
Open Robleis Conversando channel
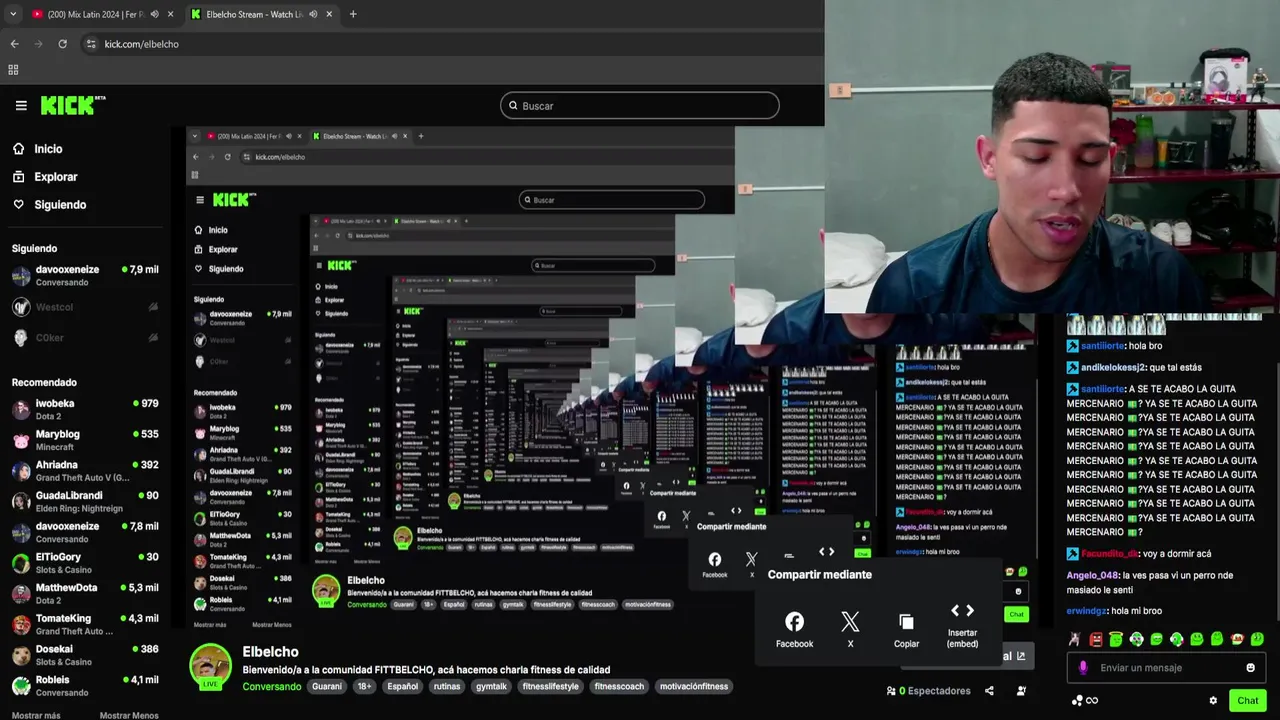click(x=85, y=686)
